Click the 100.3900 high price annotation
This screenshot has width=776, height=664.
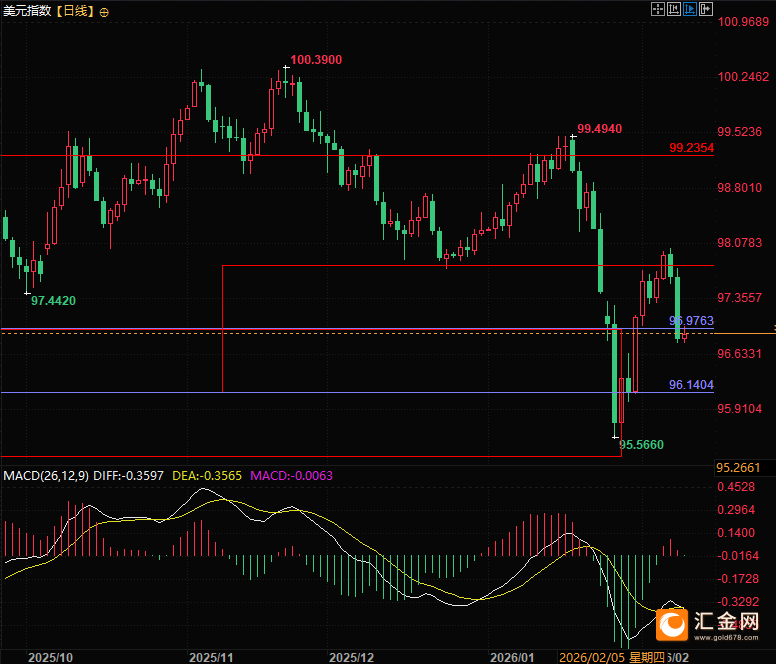coord(316,60)
